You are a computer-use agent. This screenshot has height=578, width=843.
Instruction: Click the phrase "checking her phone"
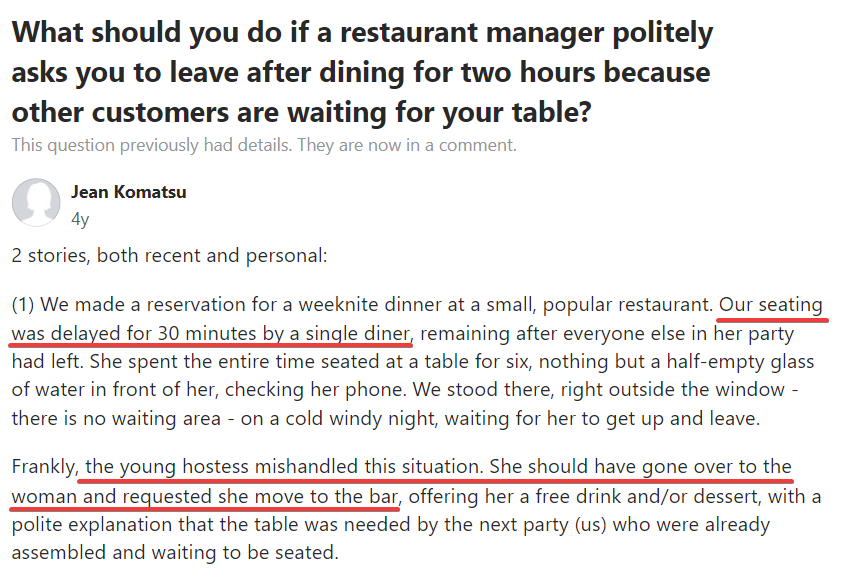point(314,390)
